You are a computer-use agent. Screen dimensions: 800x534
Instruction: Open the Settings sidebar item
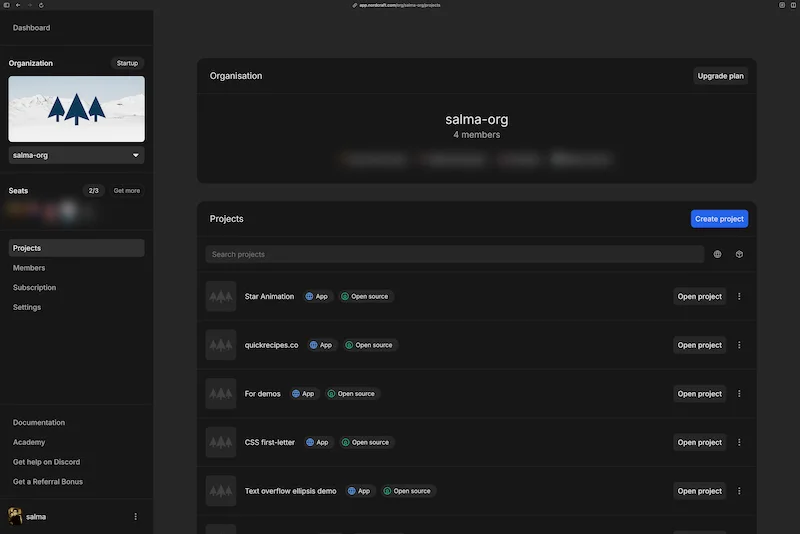(x=27, y=307)
